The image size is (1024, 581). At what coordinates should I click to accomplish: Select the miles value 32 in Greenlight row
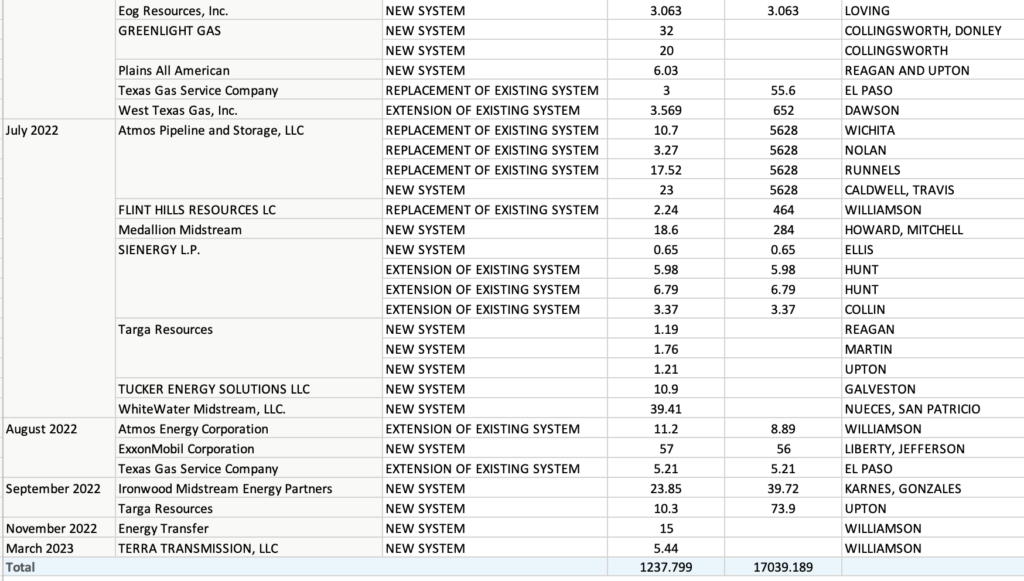click(x=665, y=31)
